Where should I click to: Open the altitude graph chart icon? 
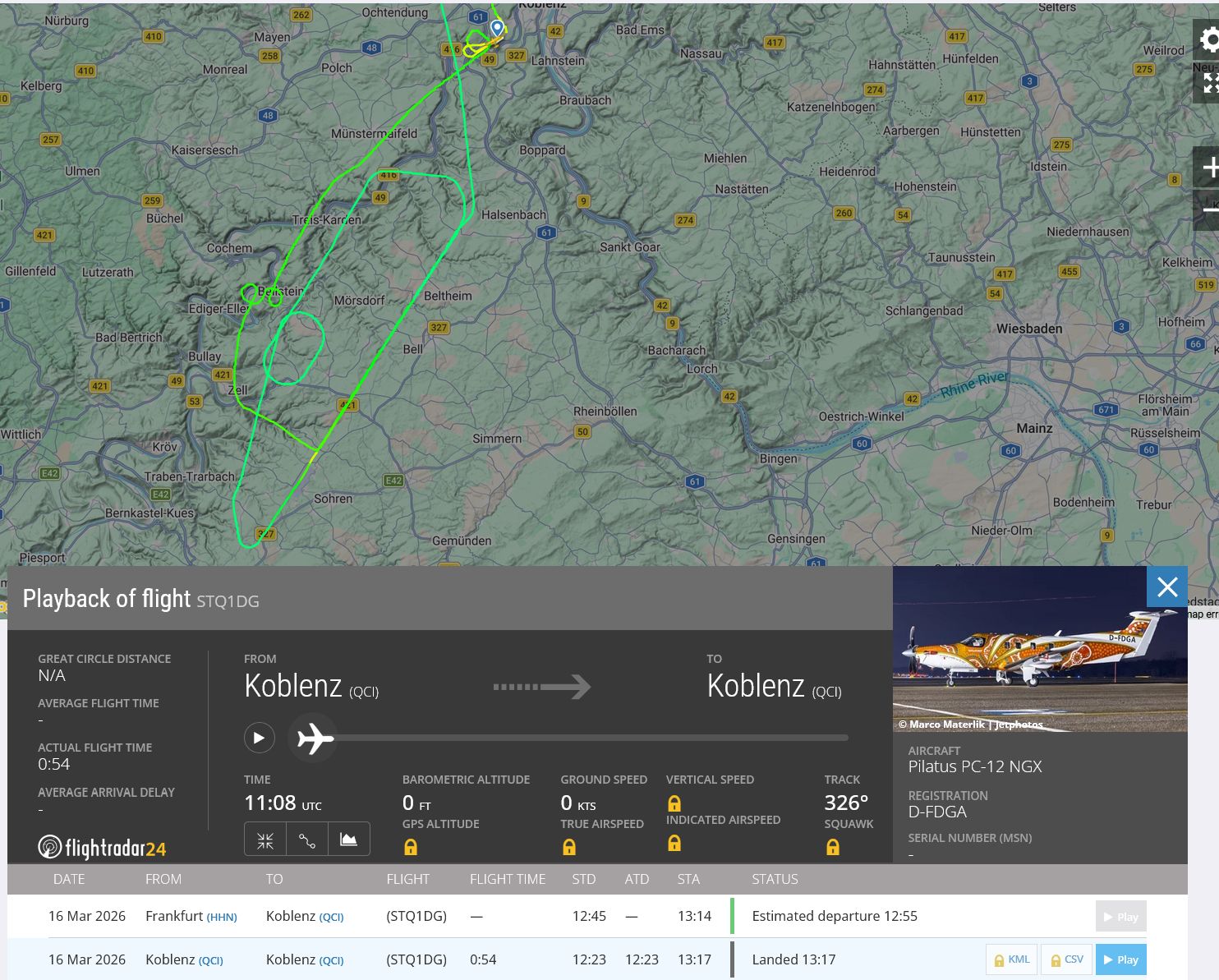point(348,840)
